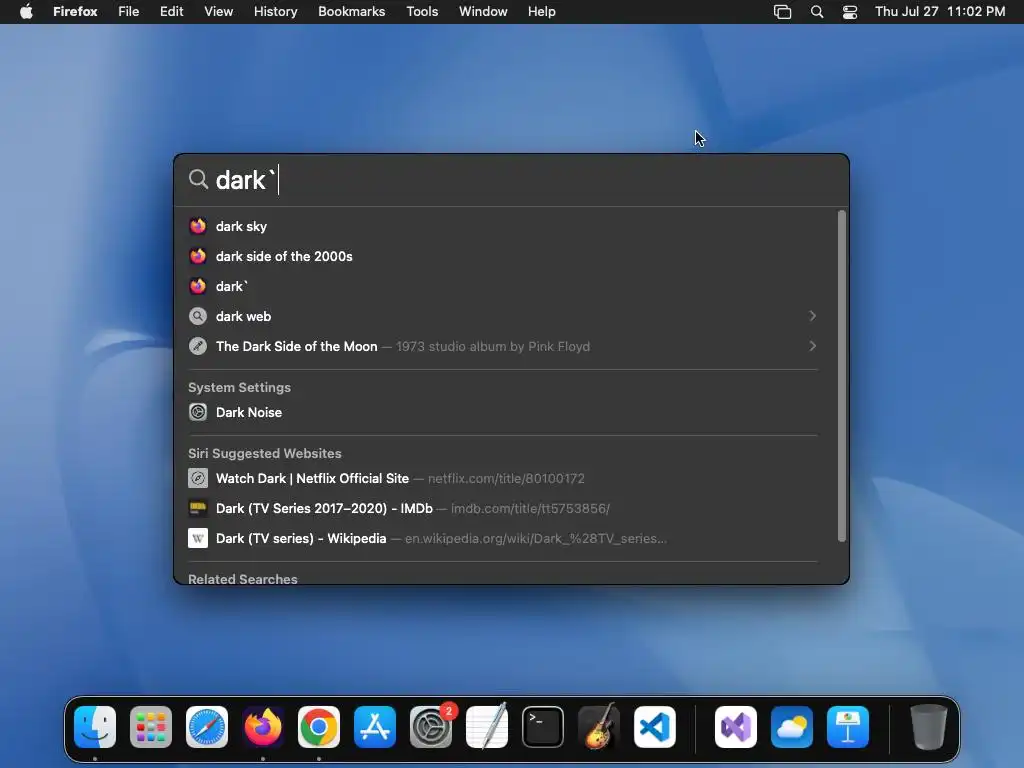This screenshot has width=1024, height=768.
Task: Click the date and time in menu bar
Action: 940,12
